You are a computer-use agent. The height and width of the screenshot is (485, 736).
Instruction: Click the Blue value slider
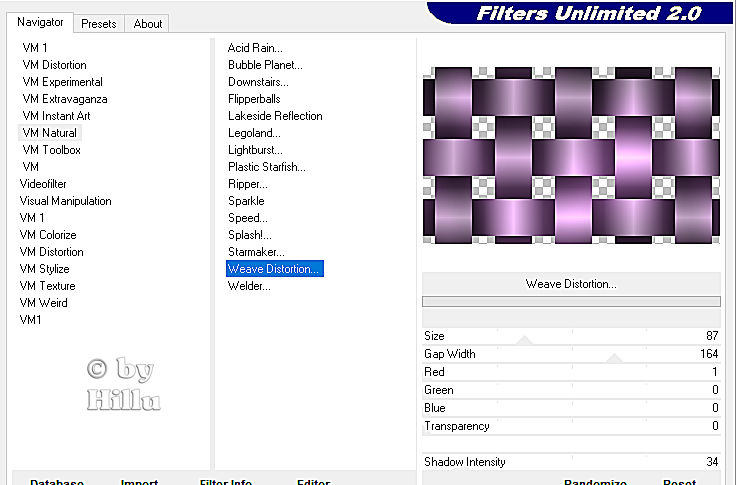571,408
